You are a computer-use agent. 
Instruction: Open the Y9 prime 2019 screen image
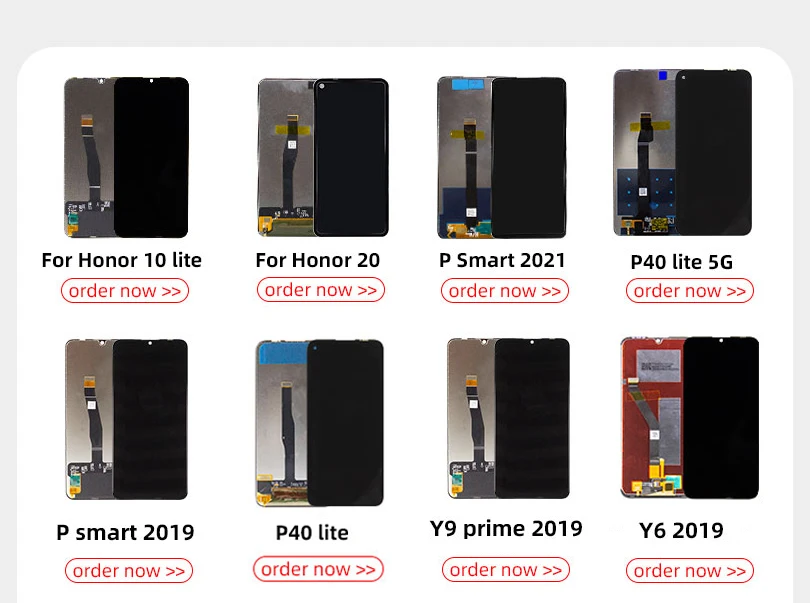tap(508, 419)
